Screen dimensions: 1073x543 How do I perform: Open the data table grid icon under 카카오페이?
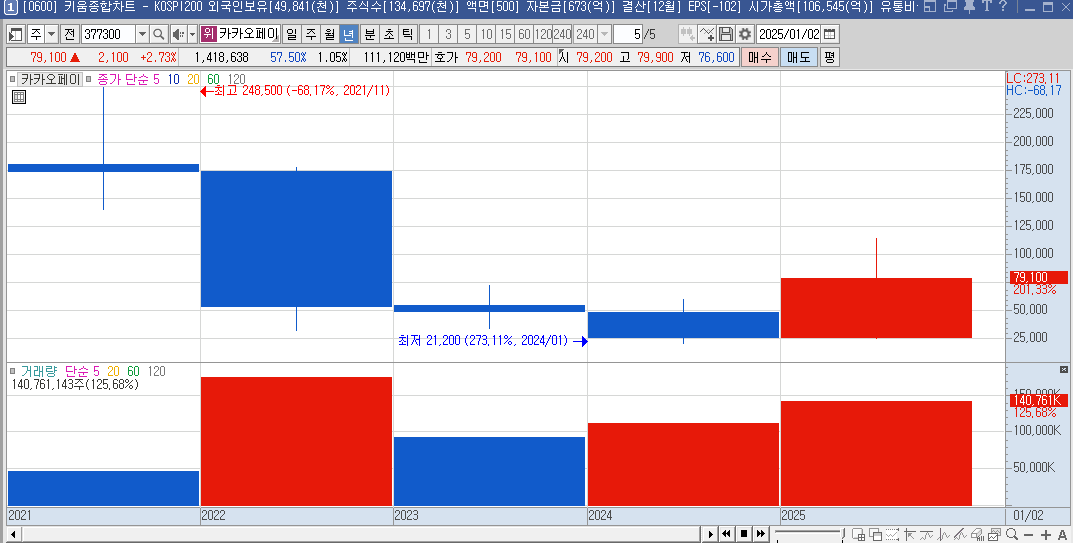point(19,97)
